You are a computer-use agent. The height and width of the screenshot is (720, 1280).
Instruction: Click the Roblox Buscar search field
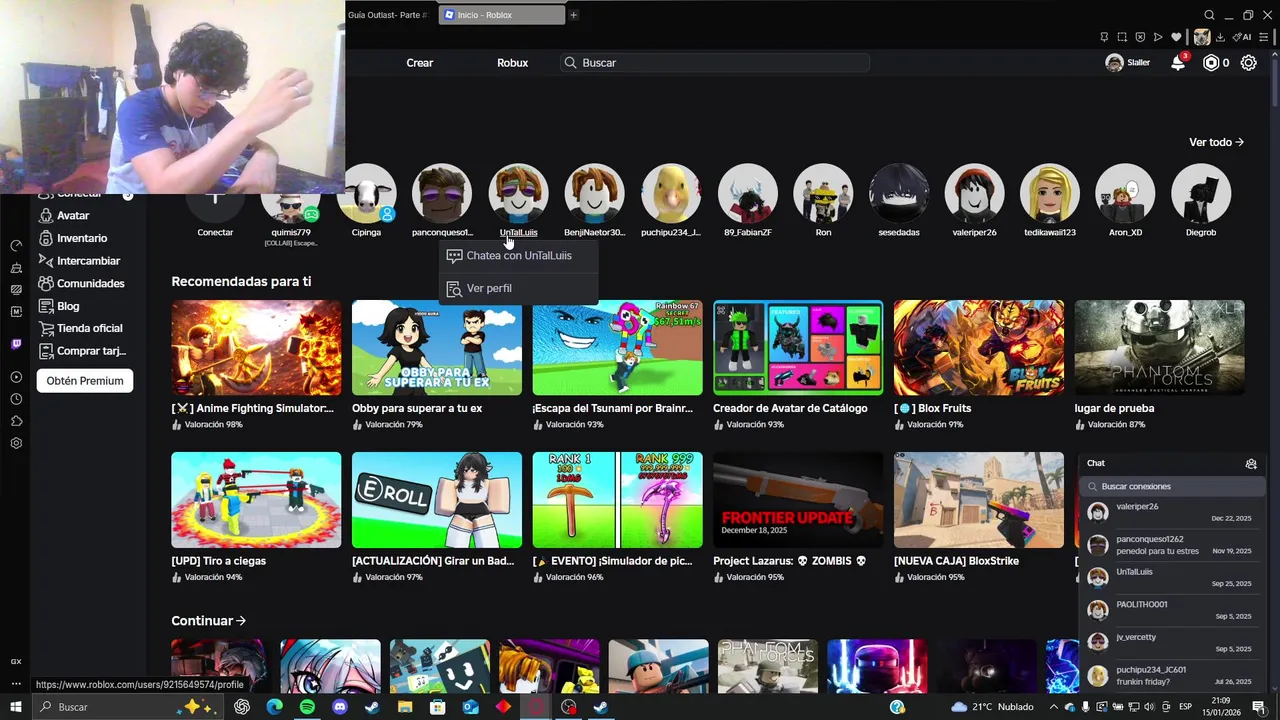[x=715, y=63]
